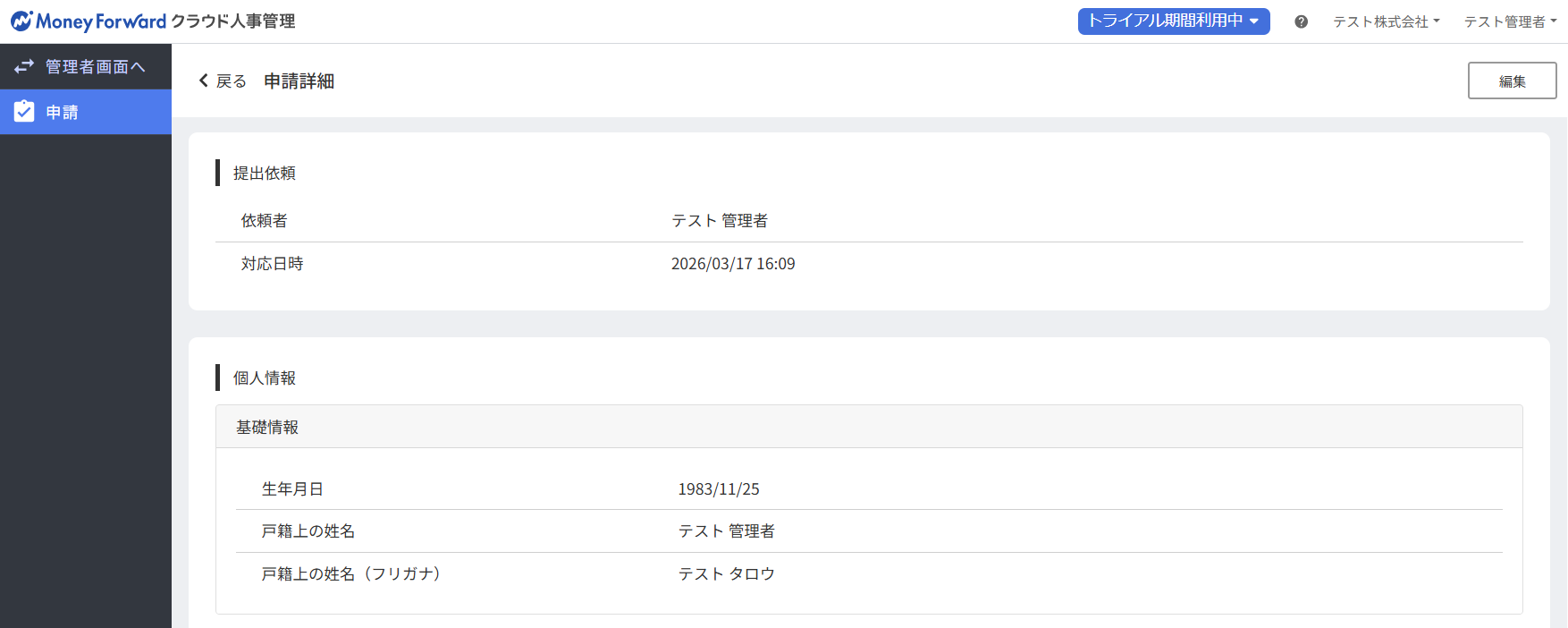
Task: Click the 申請詳細 page title
Action: 299,81
